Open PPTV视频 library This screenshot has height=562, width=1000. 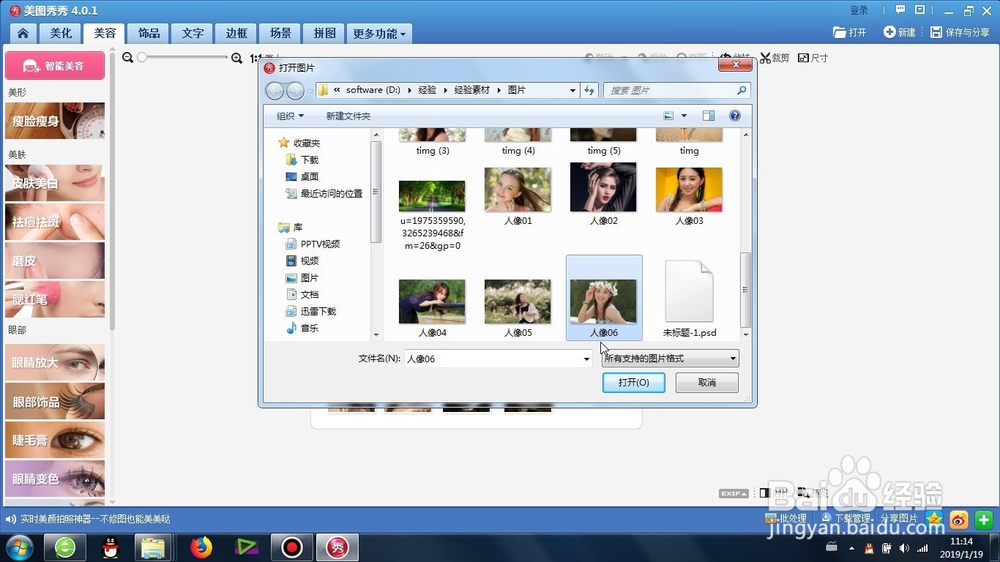tap(320, 244)
